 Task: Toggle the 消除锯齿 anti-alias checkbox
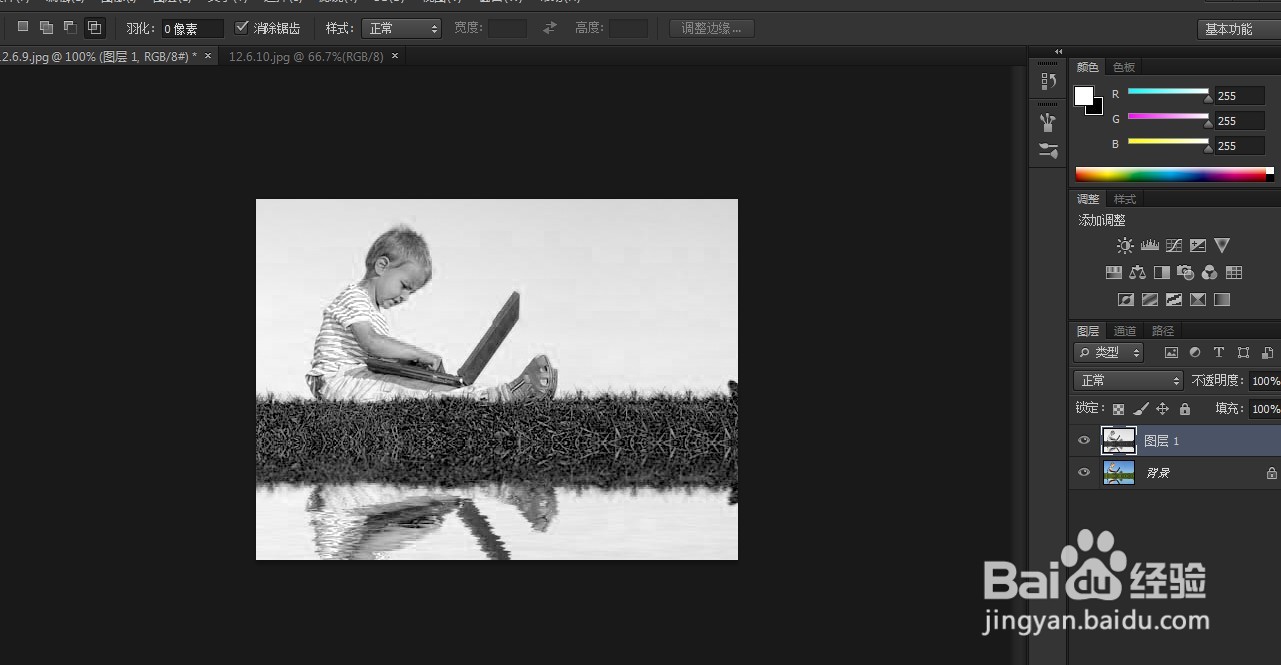click(241, 28)
